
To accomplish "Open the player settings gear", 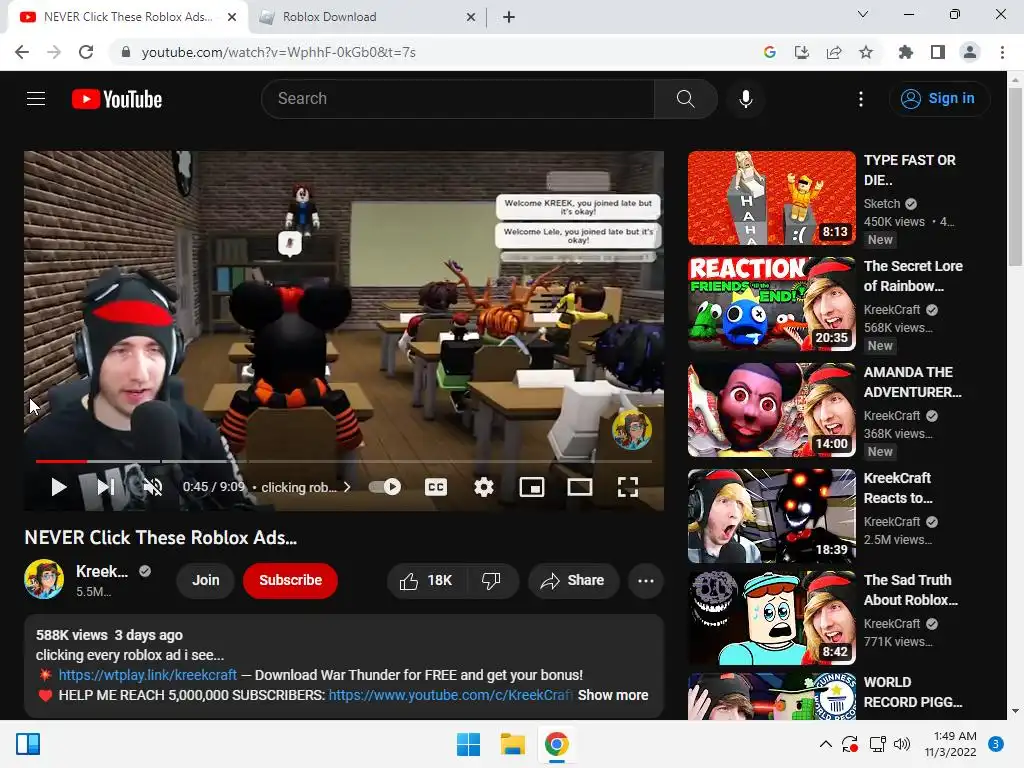I will pos(484,487).
